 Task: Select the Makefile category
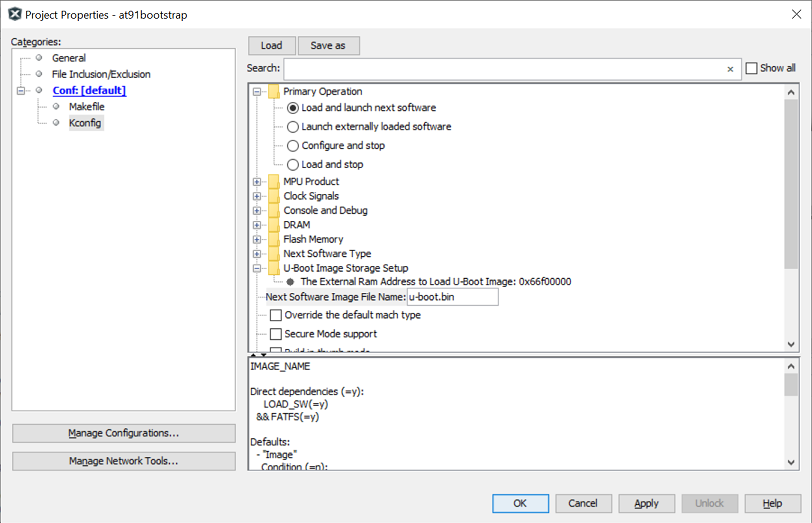pyautogui.click(x=86, y=107)
